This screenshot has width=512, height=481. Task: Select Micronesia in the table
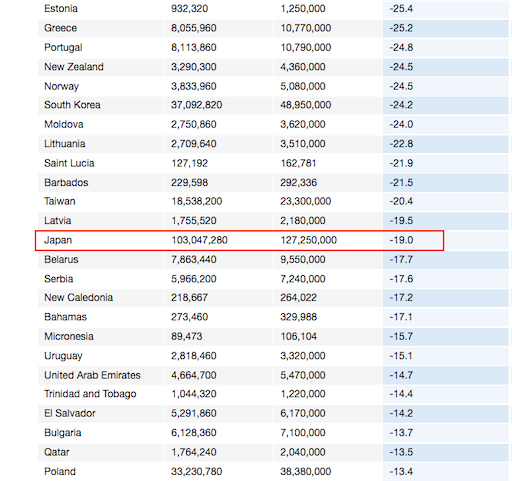(x=69, y=336)
